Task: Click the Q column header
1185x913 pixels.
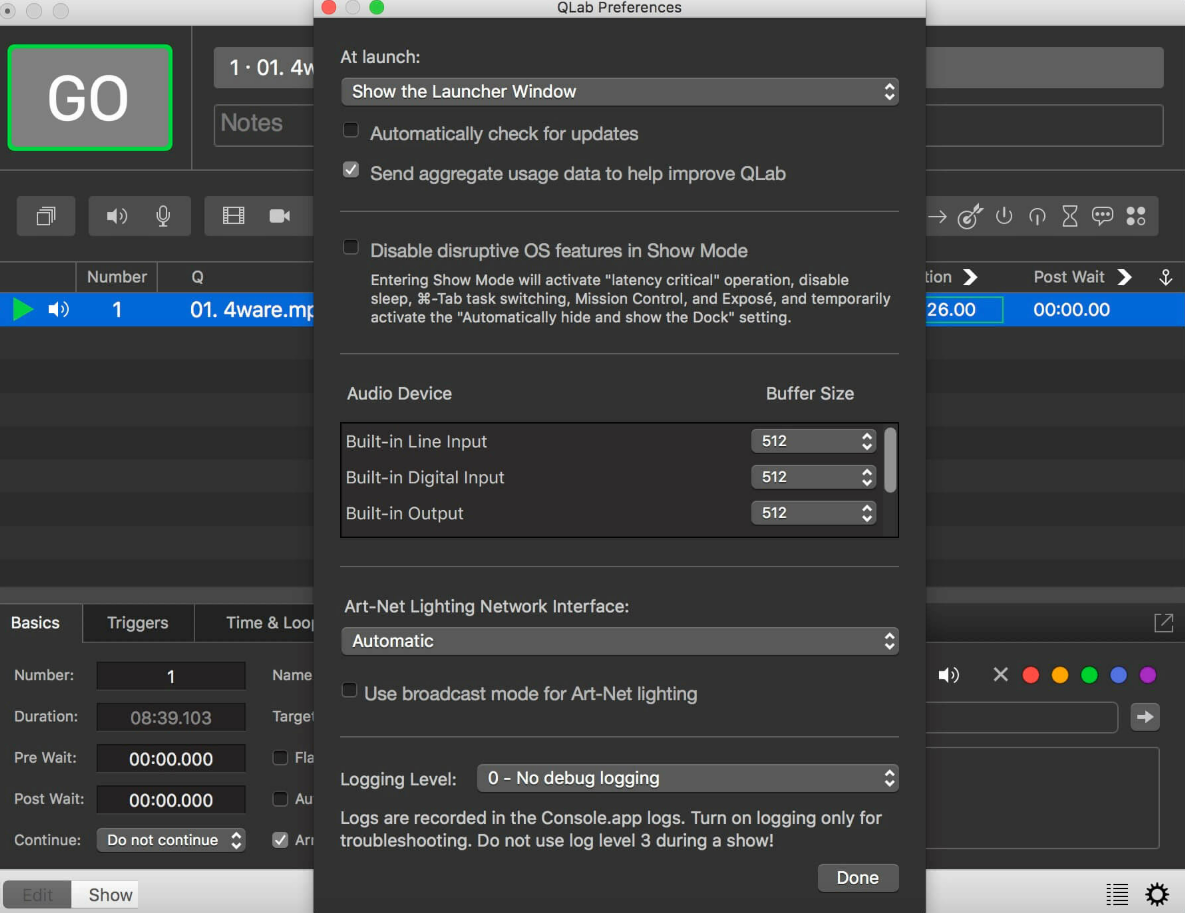Action: coord(197,277)
